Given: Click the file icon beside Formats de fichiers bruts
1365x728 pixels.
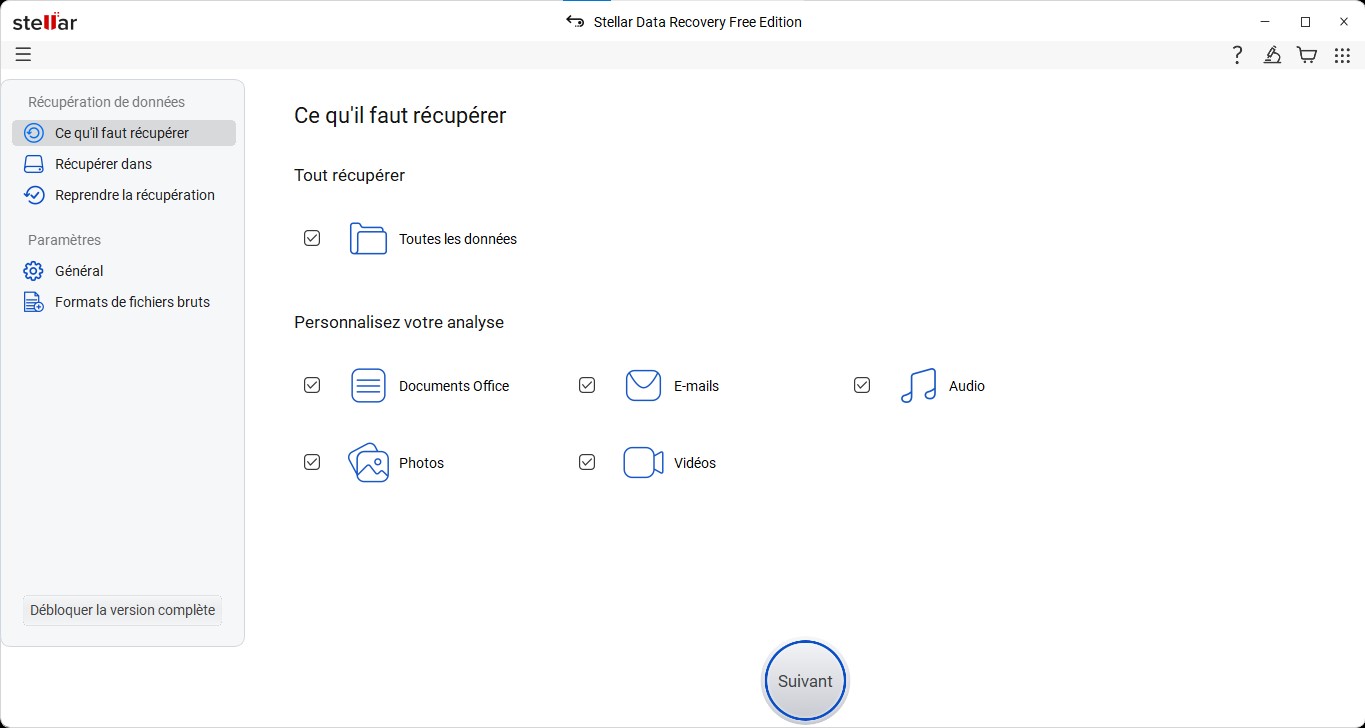Looking at the screenshot, I should tap(34, 302).
